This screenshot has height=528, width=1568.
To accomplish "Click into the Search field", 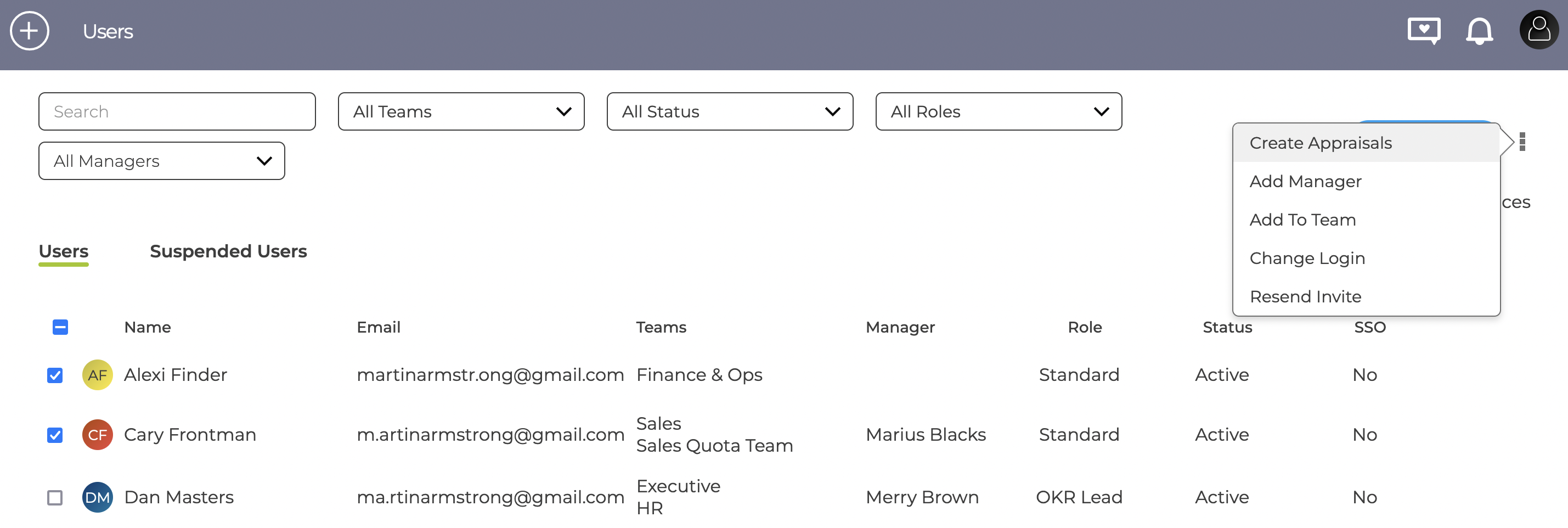I will click(177, 111).
